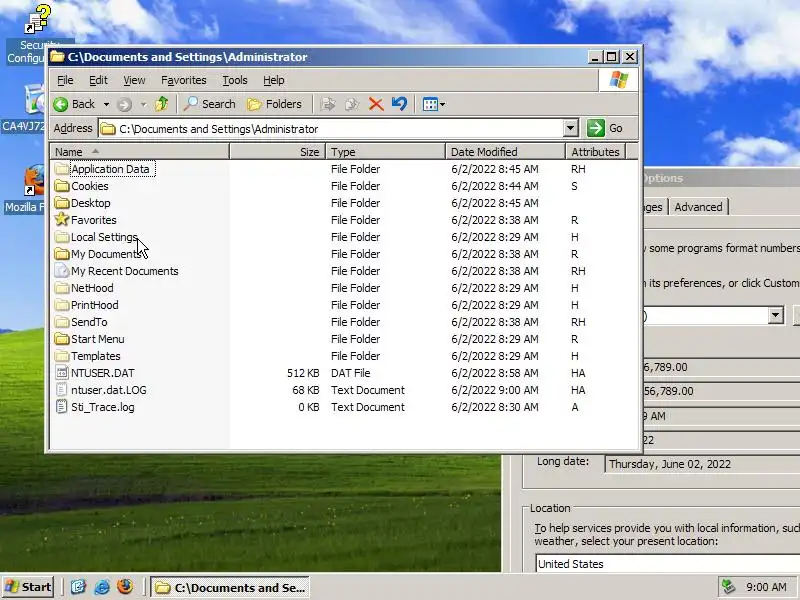Select the Local Settings folder icon
The height and width of the screenshot is (600, 800).
(x=62, y=237)
